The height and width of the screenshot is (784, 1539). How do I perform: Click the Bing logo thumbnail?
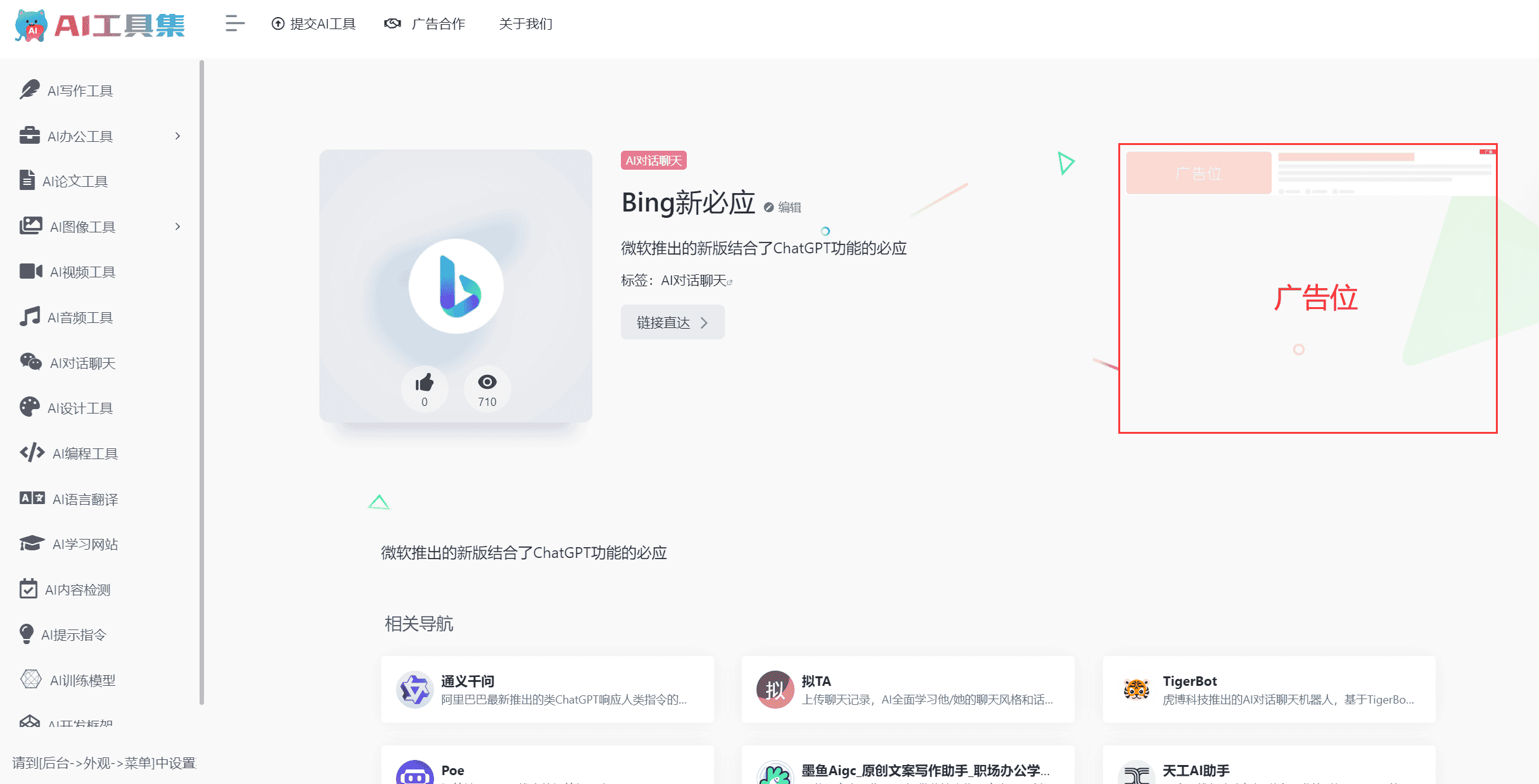click(456, 286)
